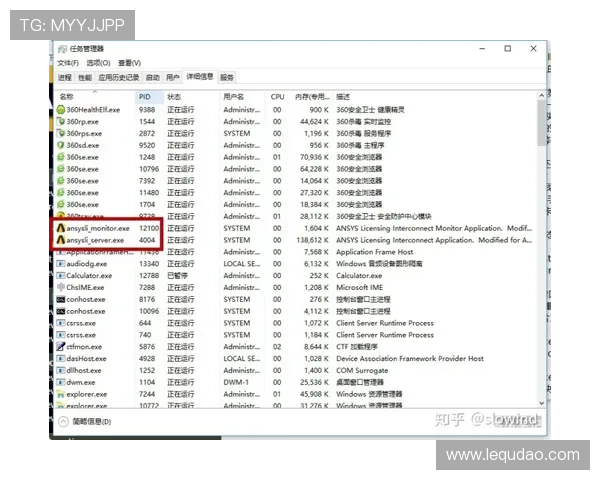Viewport: 600px width, 480px height.
Task: Minimize the Task Manager window
Action: tap(482, 49)
